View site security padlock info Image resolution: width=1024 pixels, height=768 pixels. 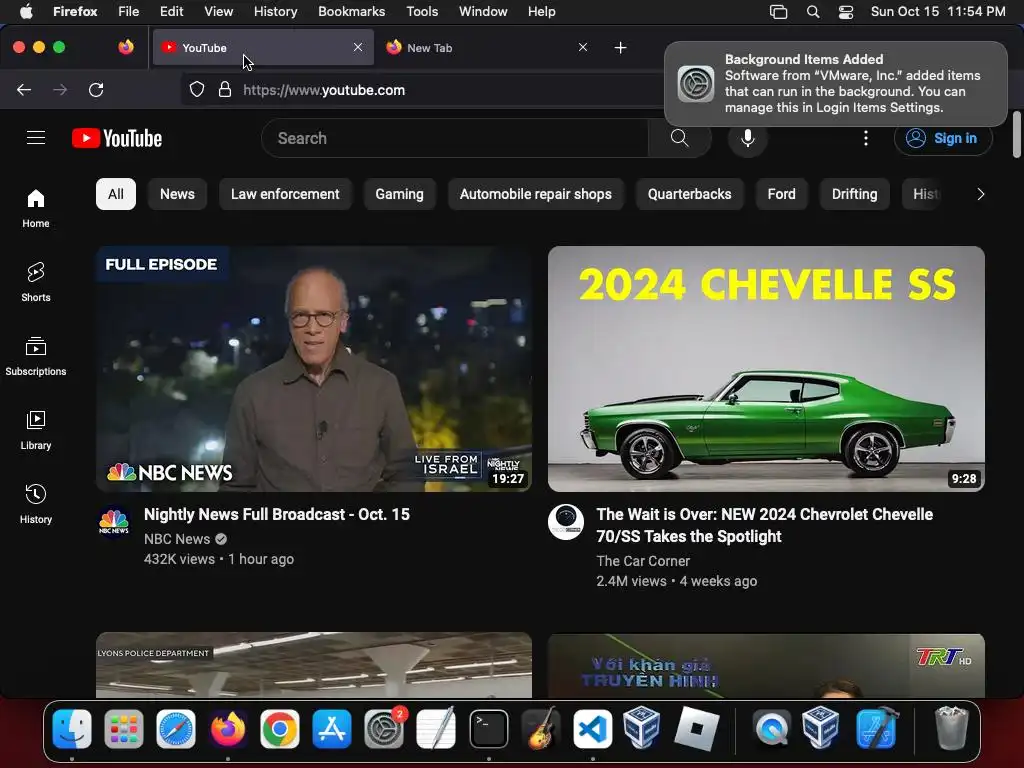pyautogui.click(x=225, y=90)
